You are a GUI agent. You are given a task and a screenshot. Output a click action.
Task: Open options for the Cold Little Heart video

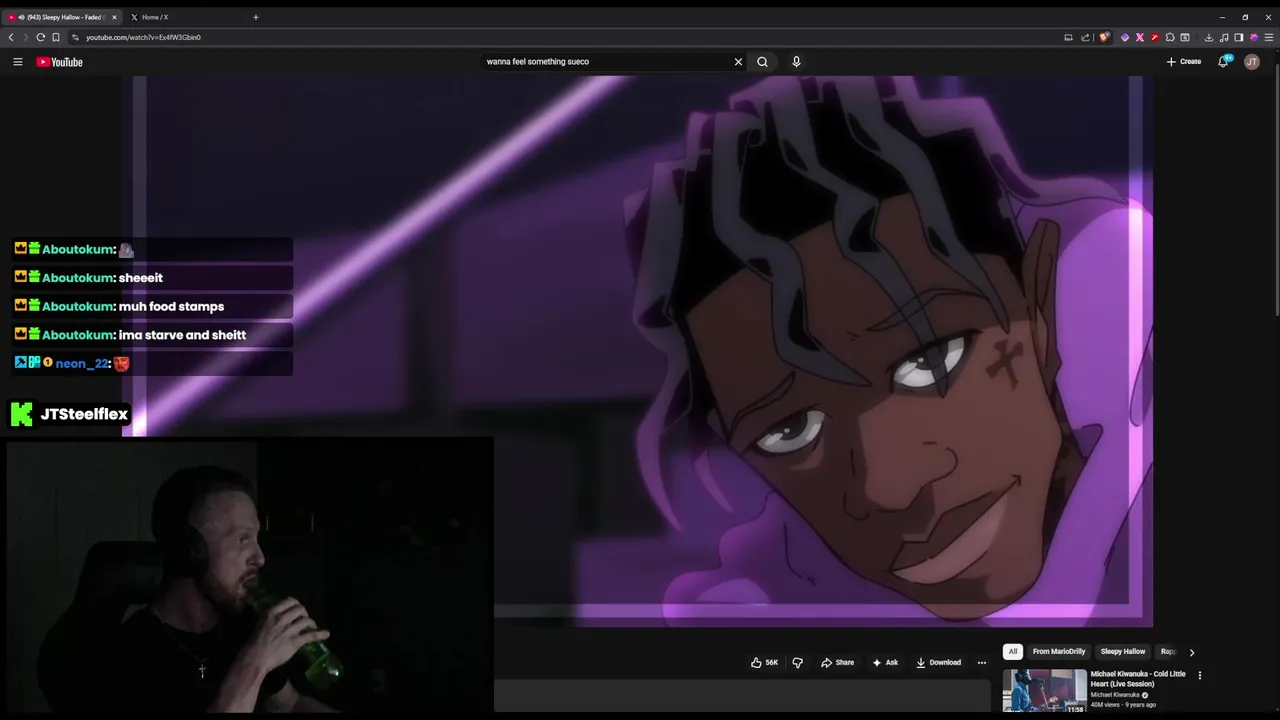pos(1199,675)
